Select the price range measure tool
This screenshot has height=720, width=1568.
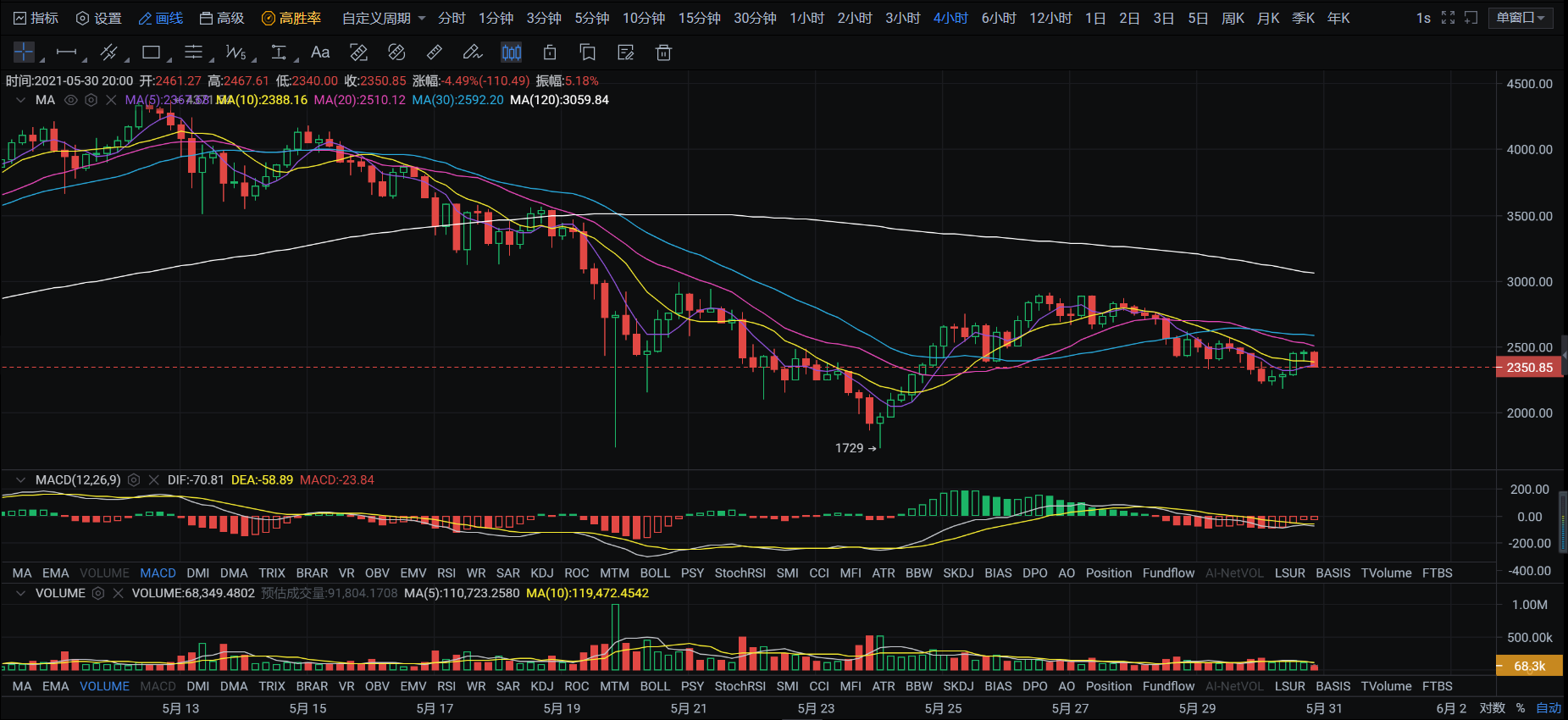(x=278, y=53)
